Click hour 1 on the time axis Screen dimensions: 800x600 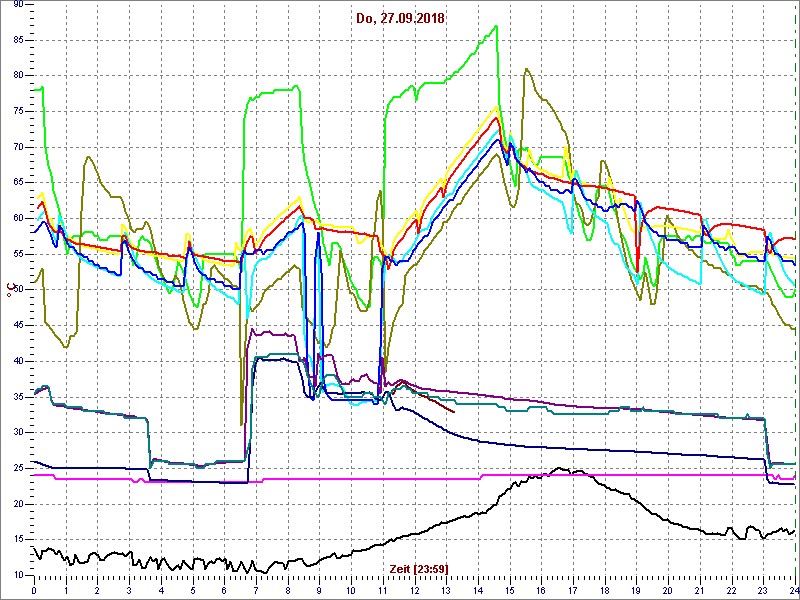pyautogui.click(x=65, y=590)
